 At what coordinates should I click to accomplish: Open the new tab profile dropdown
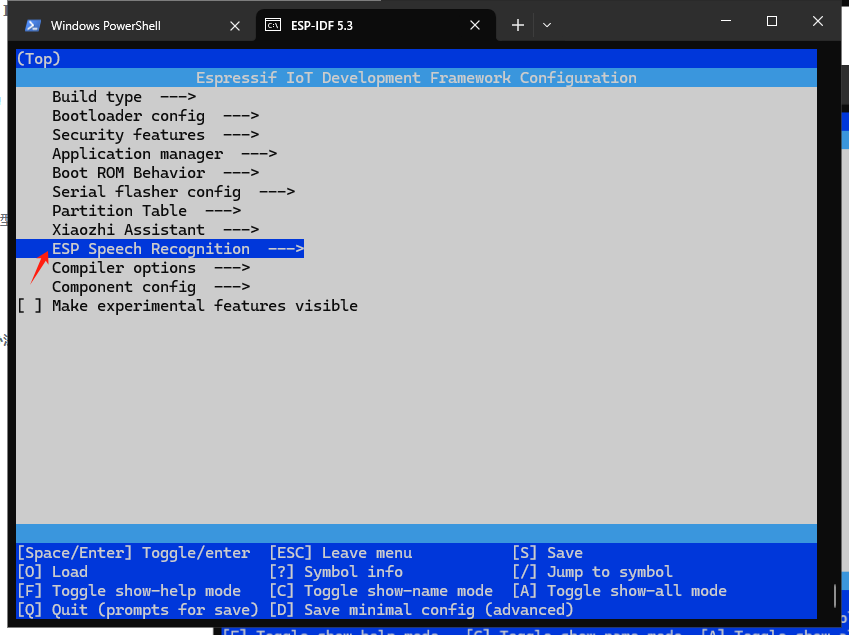tap(547, 25)
